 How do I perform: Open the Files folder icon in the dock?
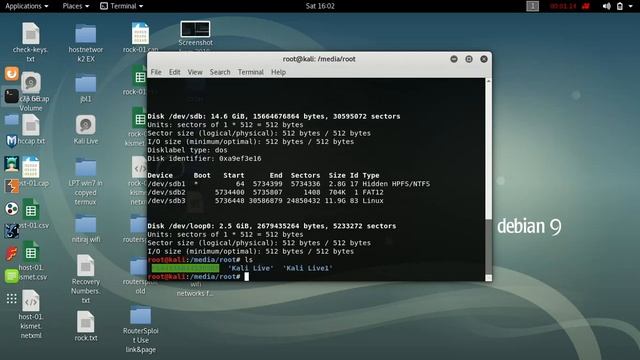(x=11, y=119)
